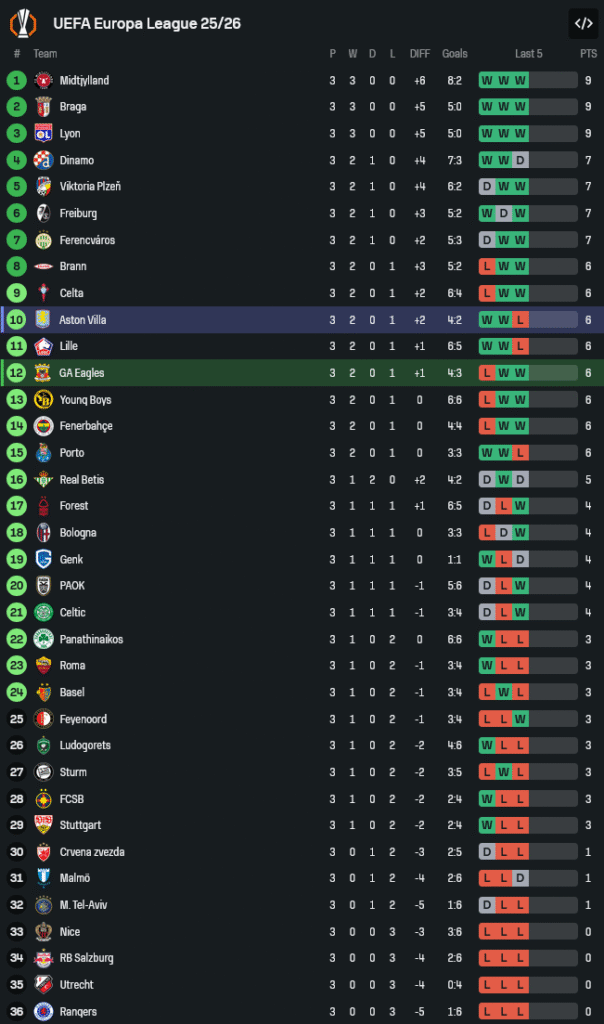Click Dinamo's draw result badge
This screenshot has height=1024, width=604.
pos(520,160)
